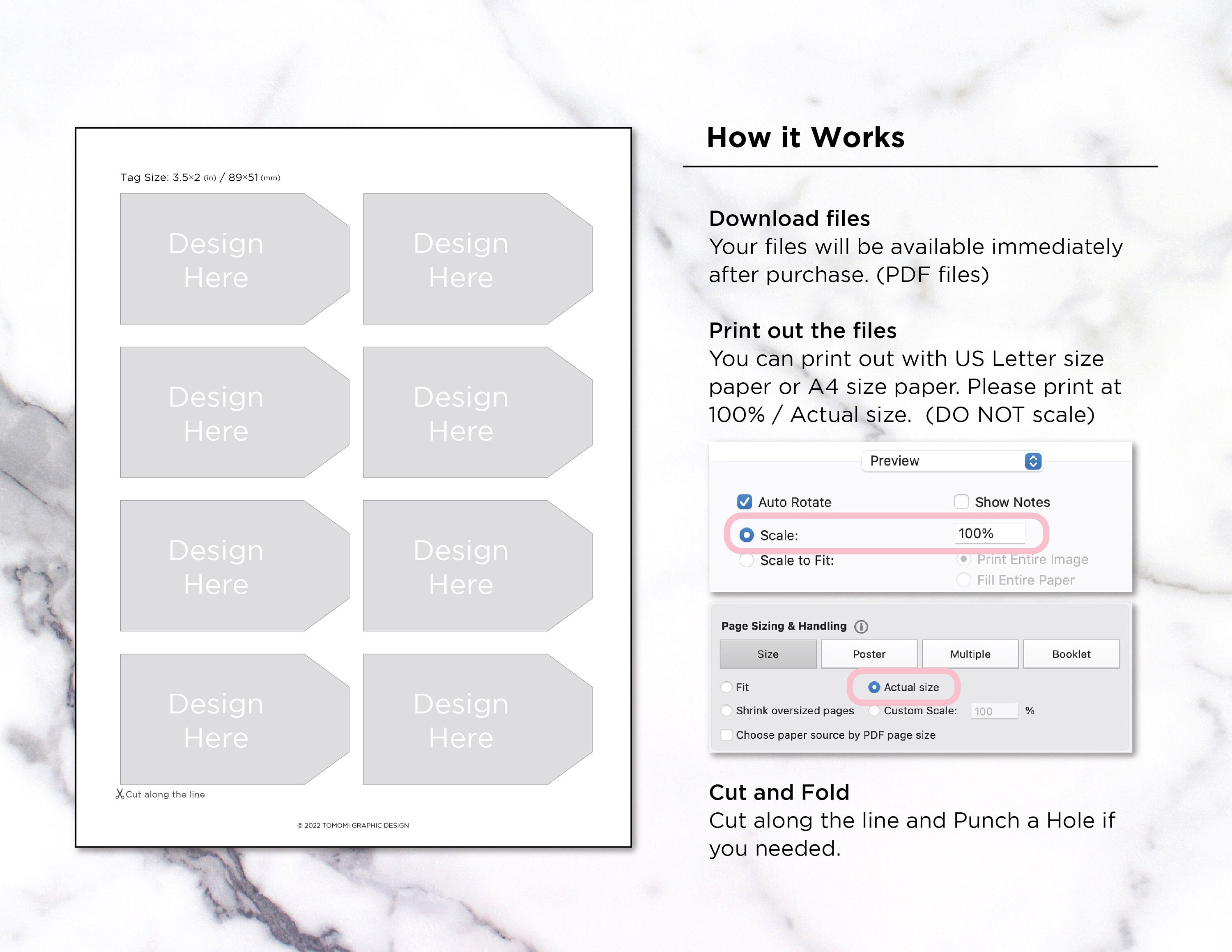Screen dimensions: 1232x952
Task: Check Choose paper source by PDF page size
Action: (x=726, y=734)
